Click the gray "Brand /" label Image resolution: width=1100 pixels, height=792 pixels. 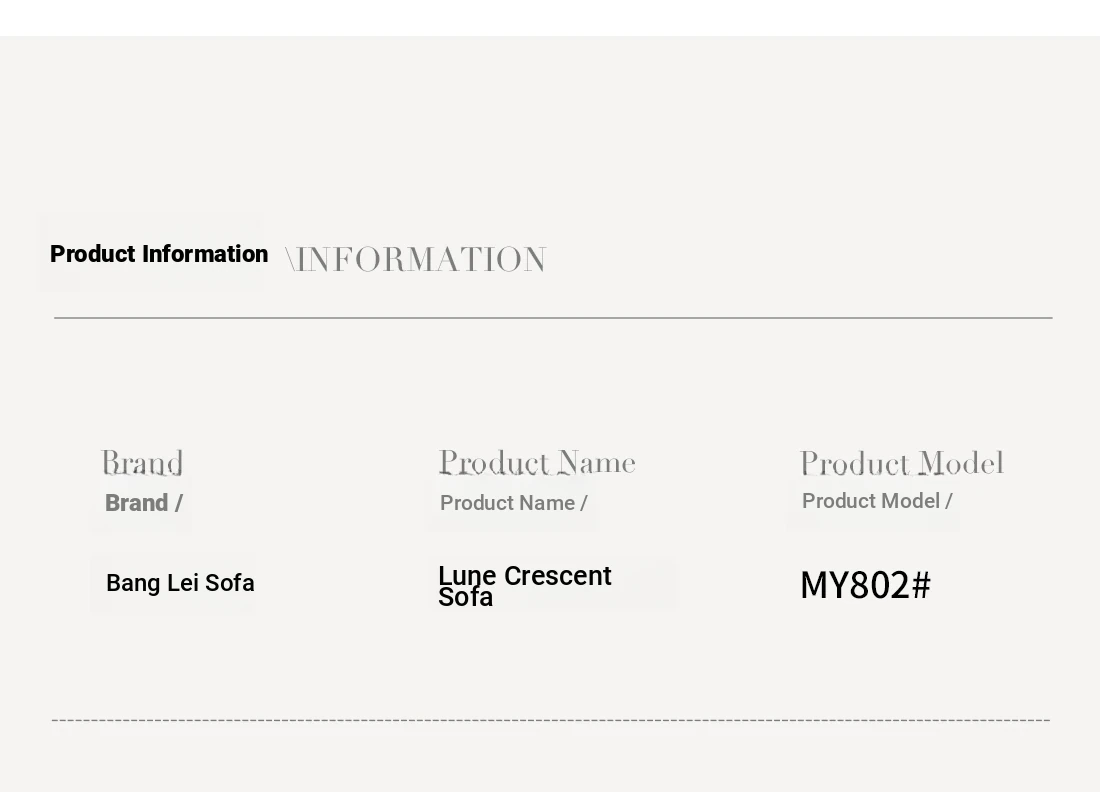tap(144, 503)
